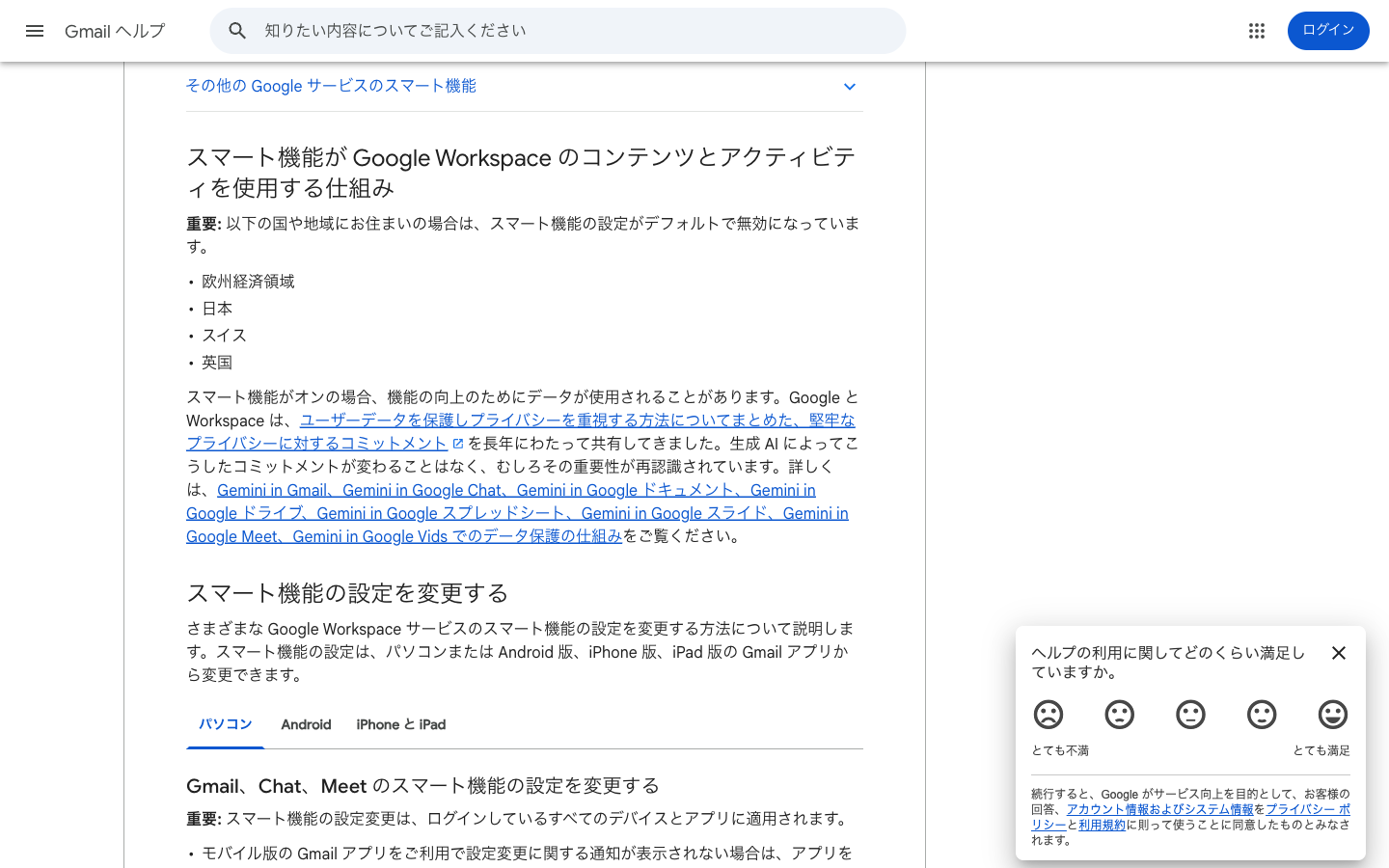Open アカウント情報およびシステム情報 link
The height and width of the screenshot is (868, 1389).
(x=1159, y=810)
